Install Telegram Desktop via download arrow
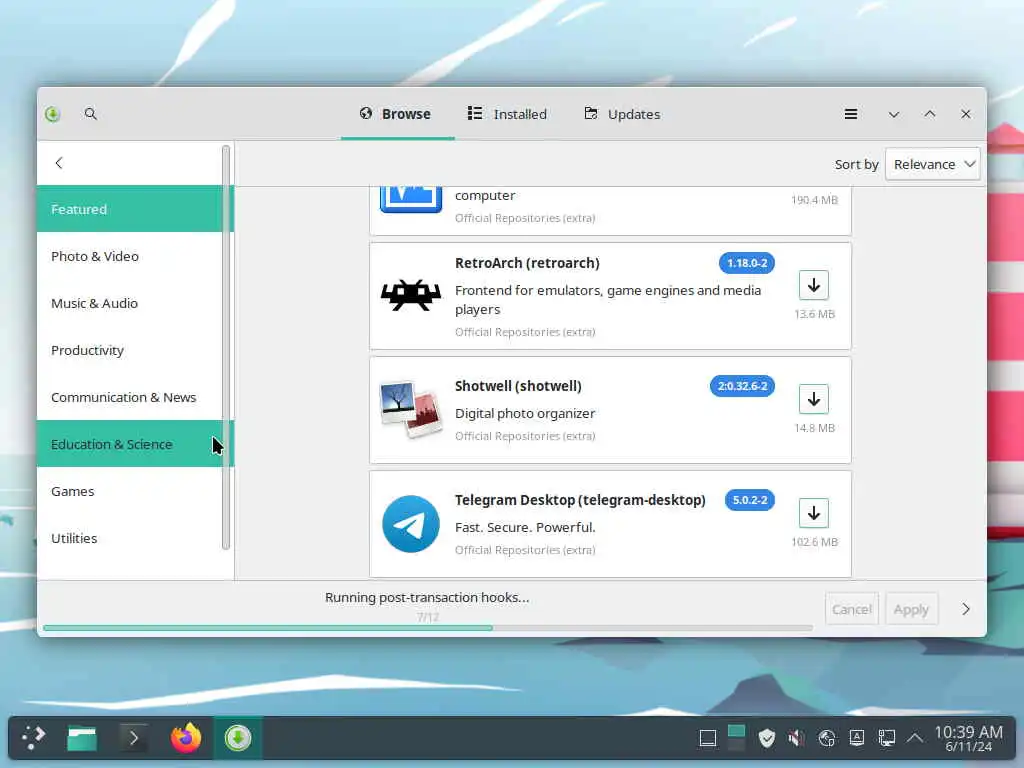This screenshot has height=768, width=1024. [814, 513]
